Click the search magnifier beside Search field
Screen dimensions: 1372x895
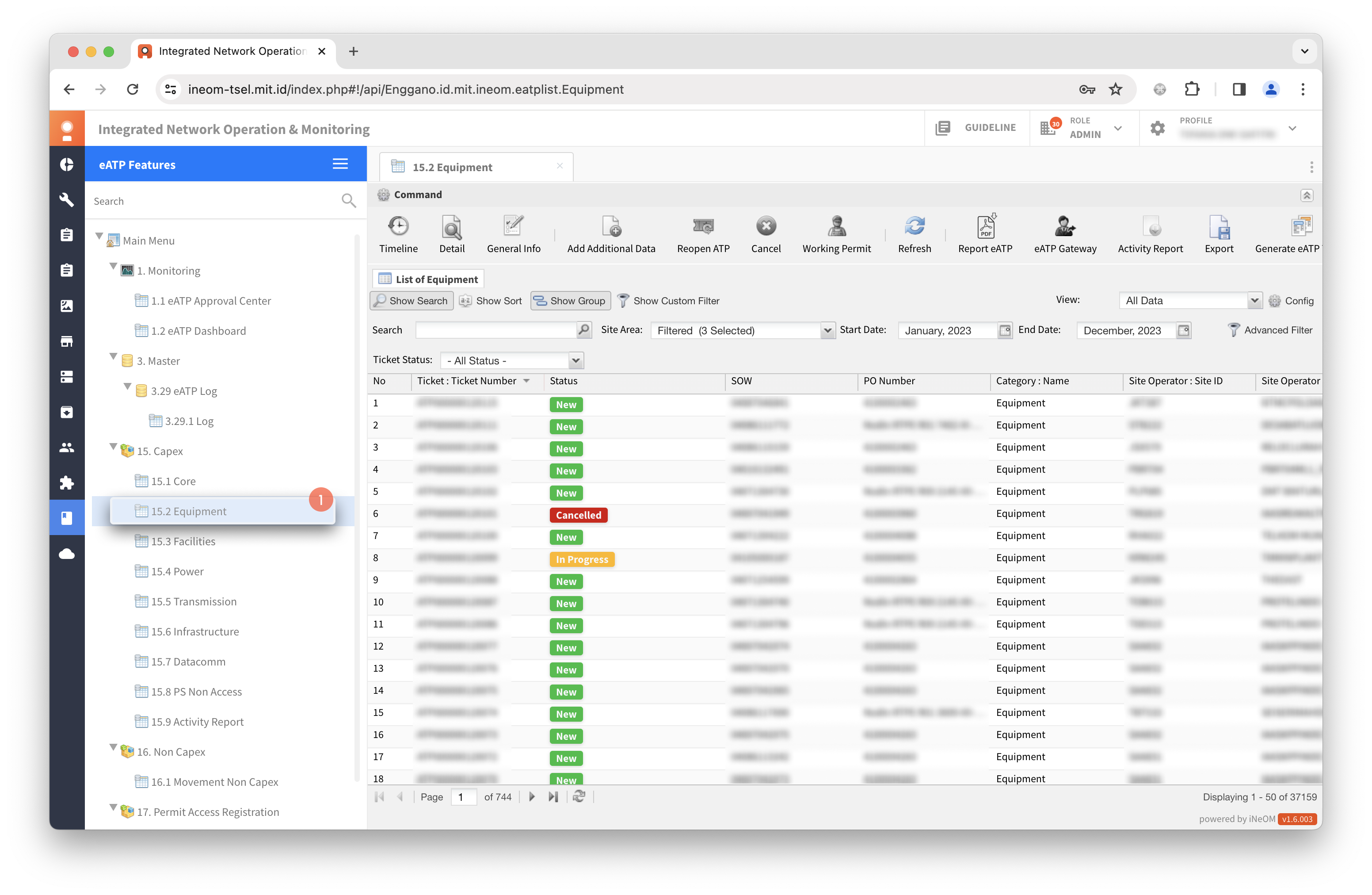click(583, 330)
